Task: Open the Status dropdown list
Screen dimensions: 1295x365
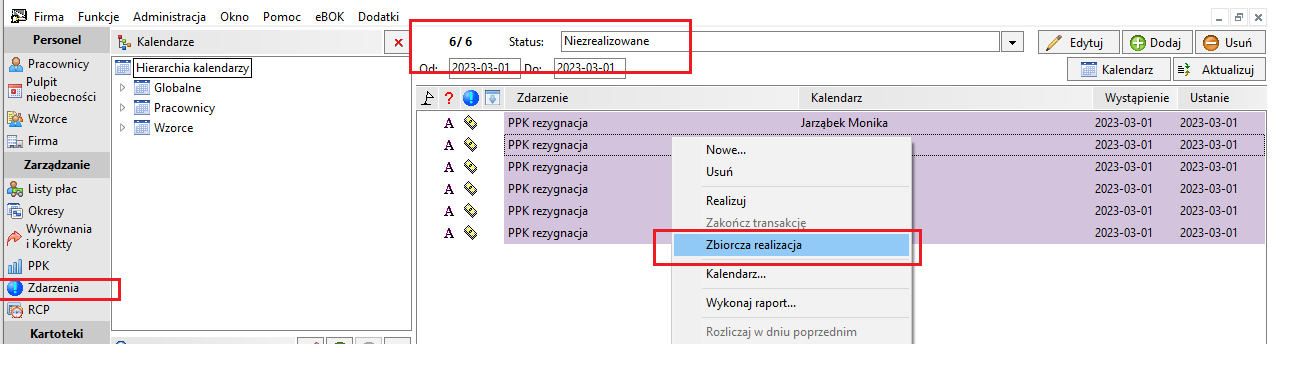Action: (1013, 42)
